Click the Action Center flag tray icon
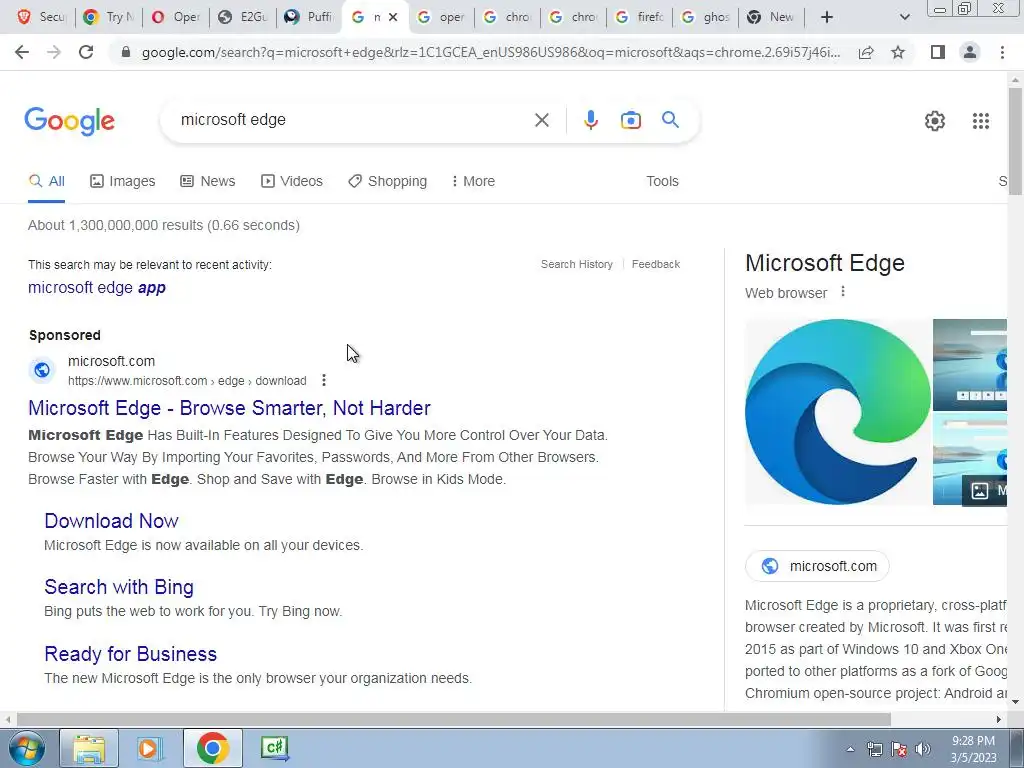This screenshot has height=768, width=1024. point(899,750)
